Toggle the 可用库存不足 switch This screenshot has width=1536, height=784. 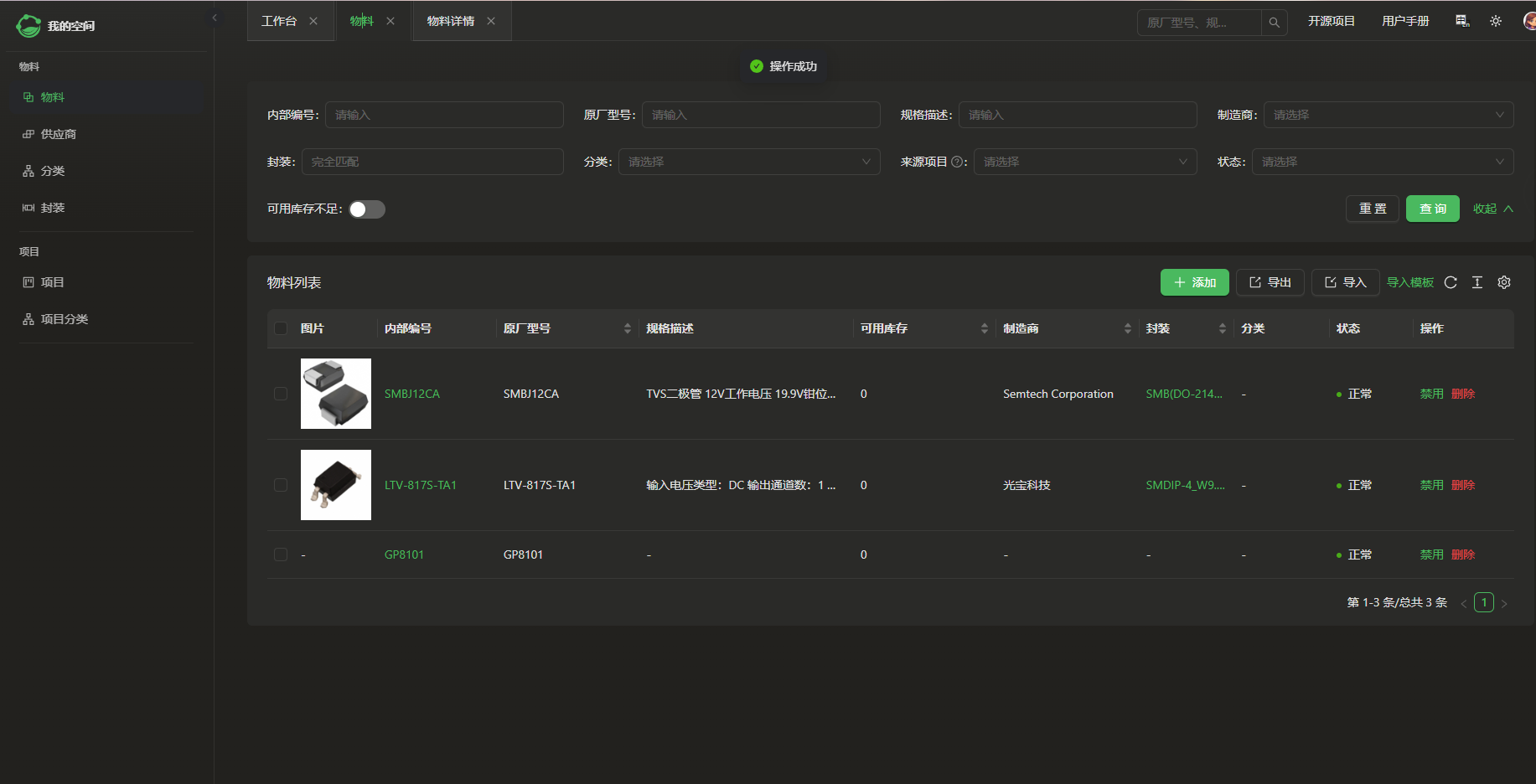tap(367, 209)
